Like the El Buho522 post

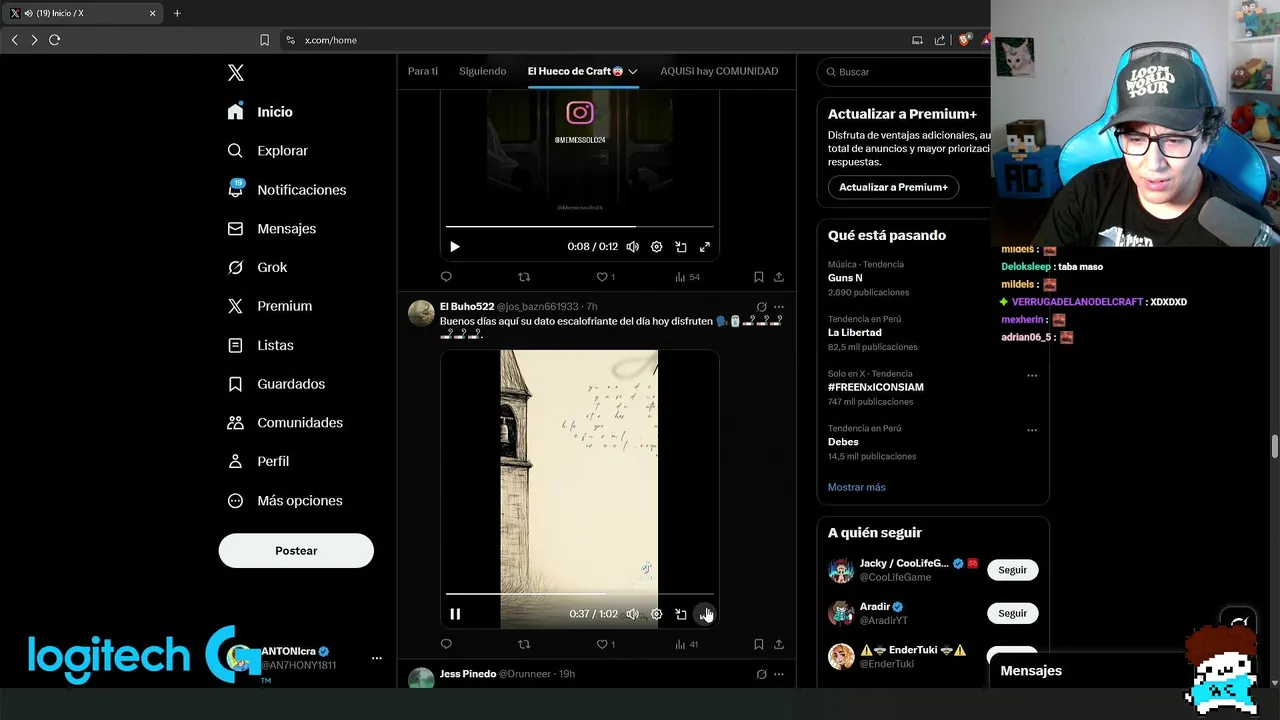[605, 645]
